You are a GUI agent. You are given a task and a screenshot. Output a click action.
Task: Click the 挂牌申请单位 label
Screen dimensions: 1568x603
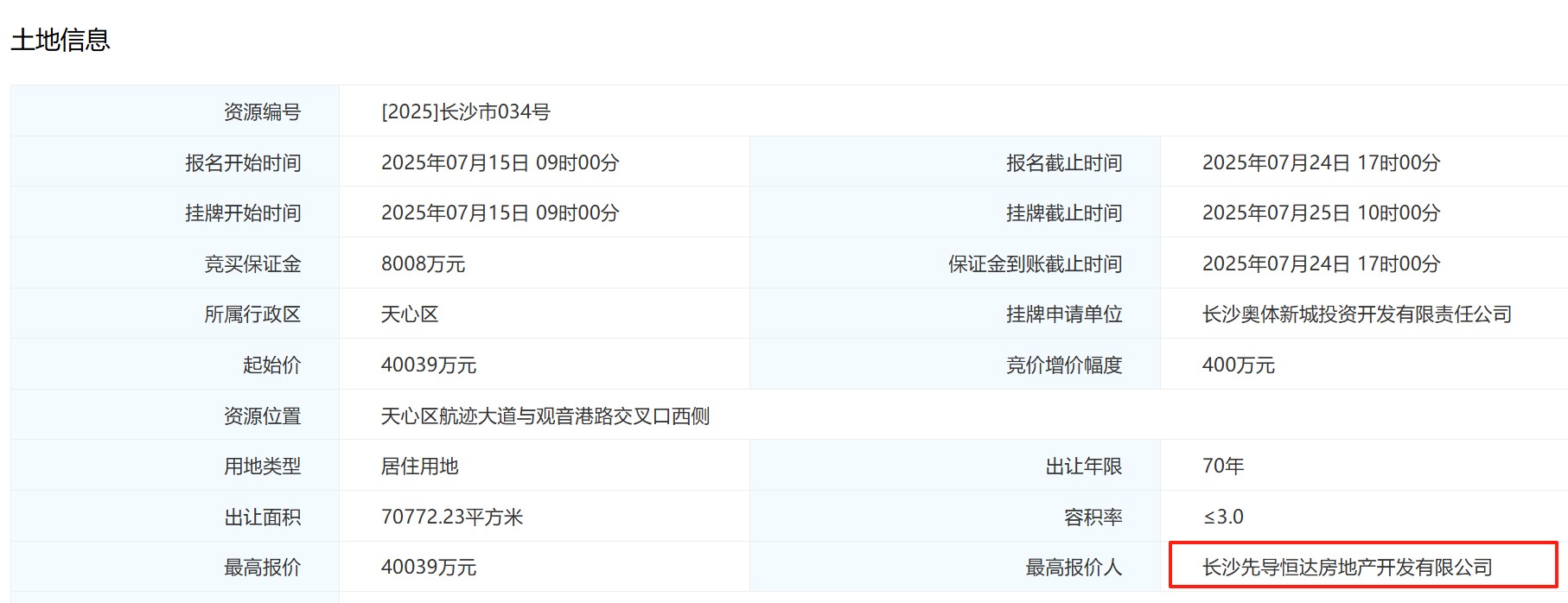tap(1064, 314)
